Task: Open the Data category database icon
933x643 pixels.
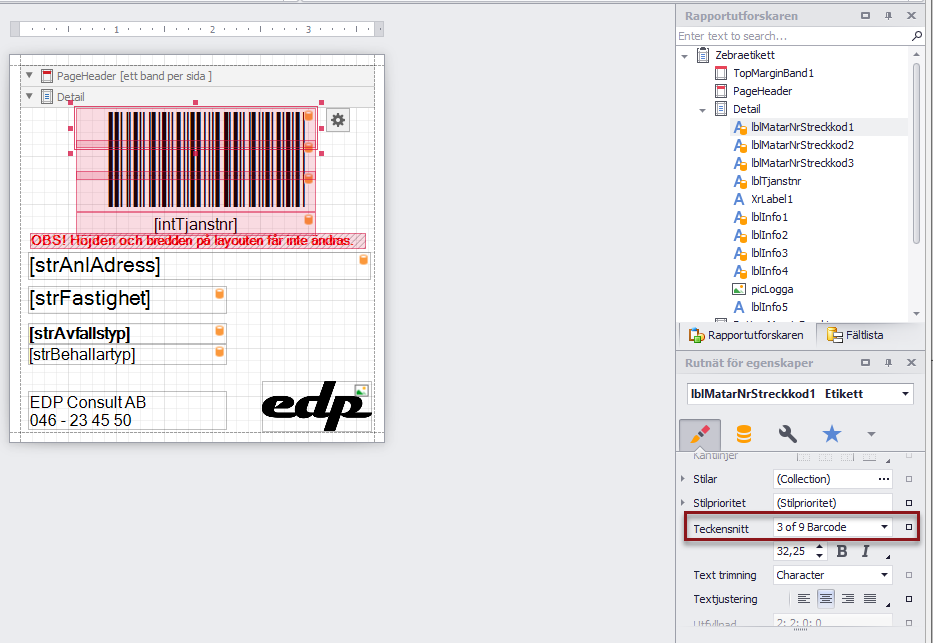Action: 744,434
